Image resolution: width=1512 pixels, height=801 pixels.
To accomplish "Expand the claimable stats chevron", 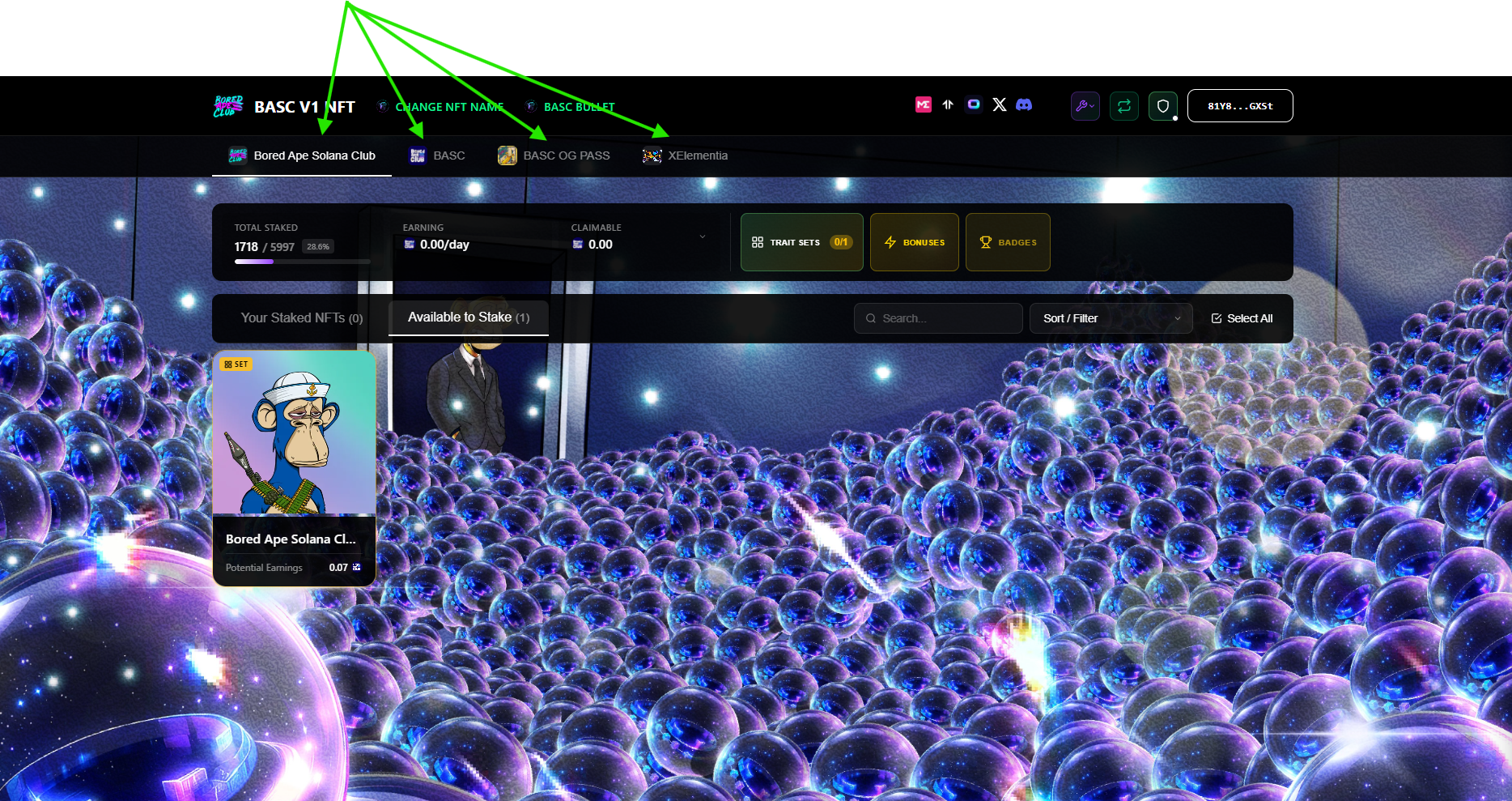I will click(702, 236).
